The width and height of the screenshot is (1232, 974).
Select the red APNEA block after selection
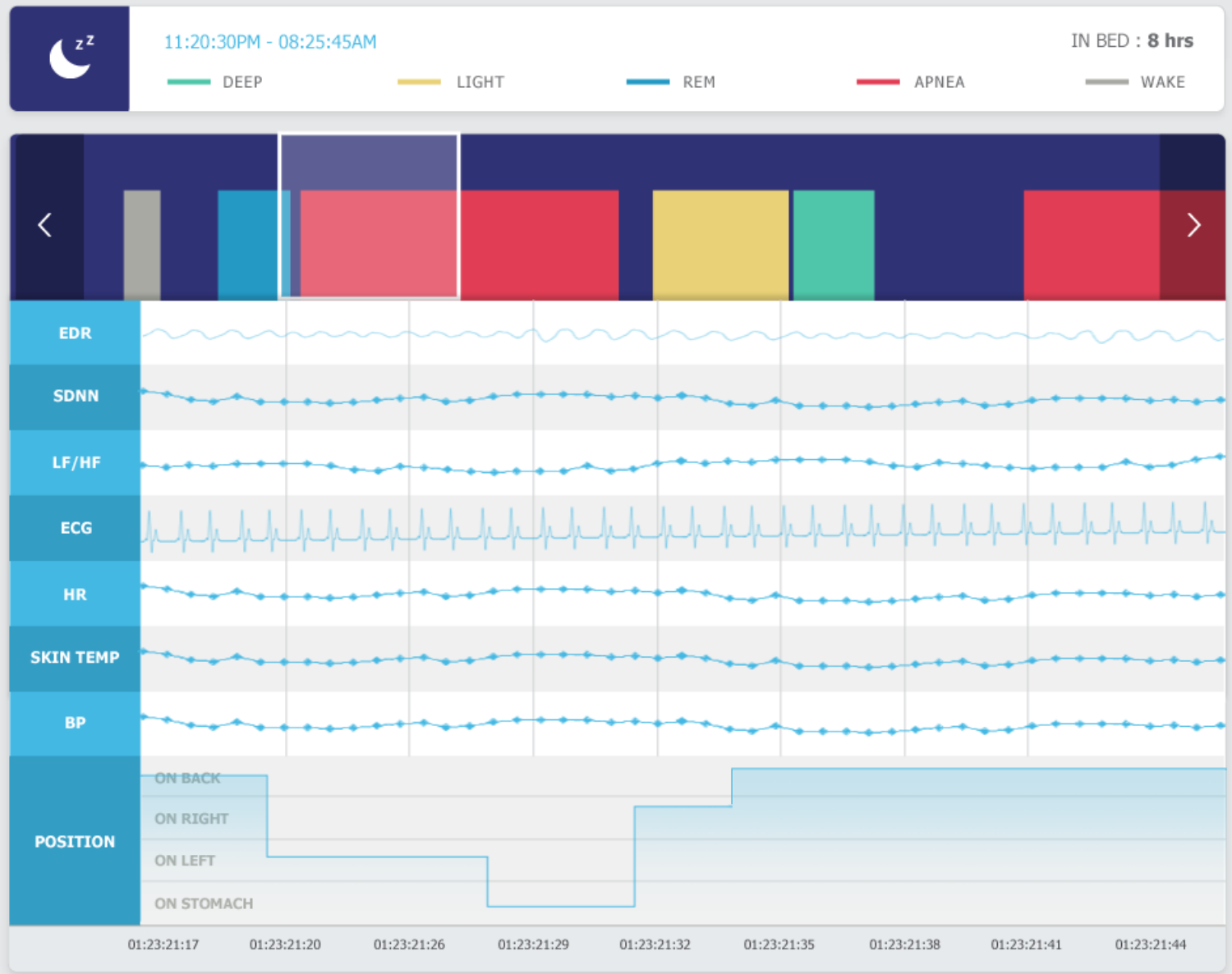click(539, 245)
